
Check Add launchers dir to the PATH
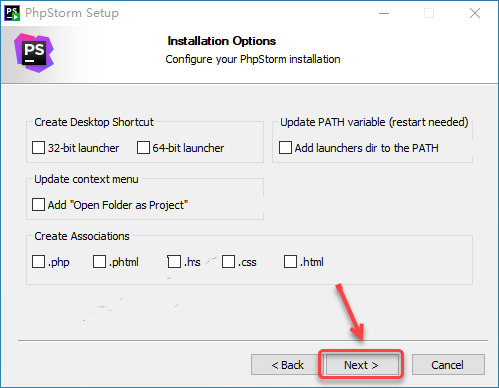[285, 148]
